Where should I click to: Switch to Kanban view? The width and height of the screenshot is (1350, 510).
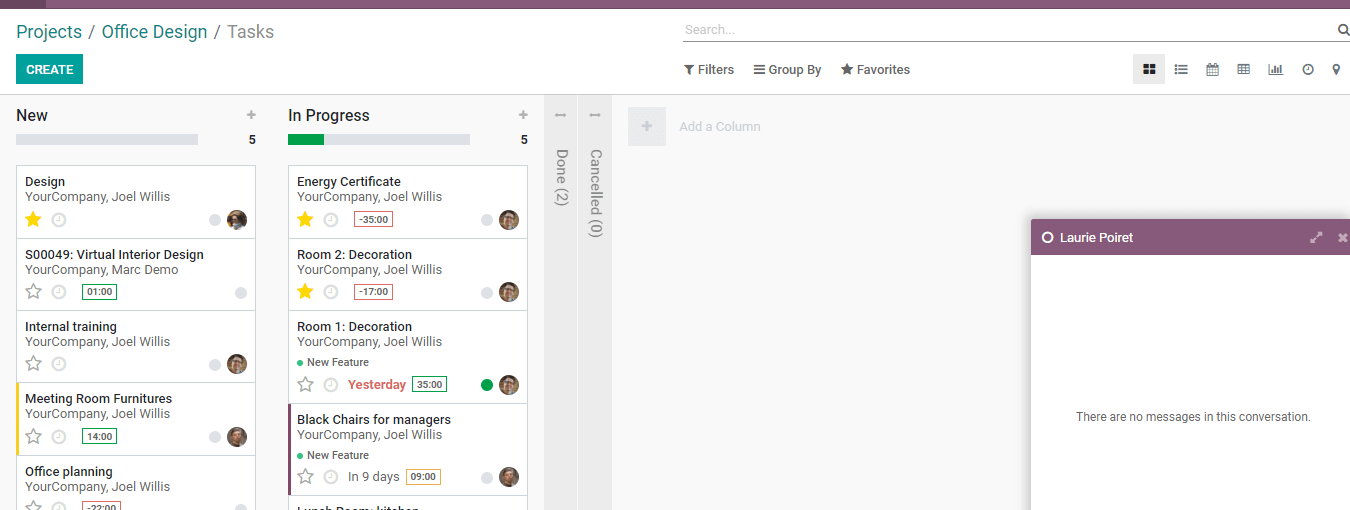click(1149, 69)
